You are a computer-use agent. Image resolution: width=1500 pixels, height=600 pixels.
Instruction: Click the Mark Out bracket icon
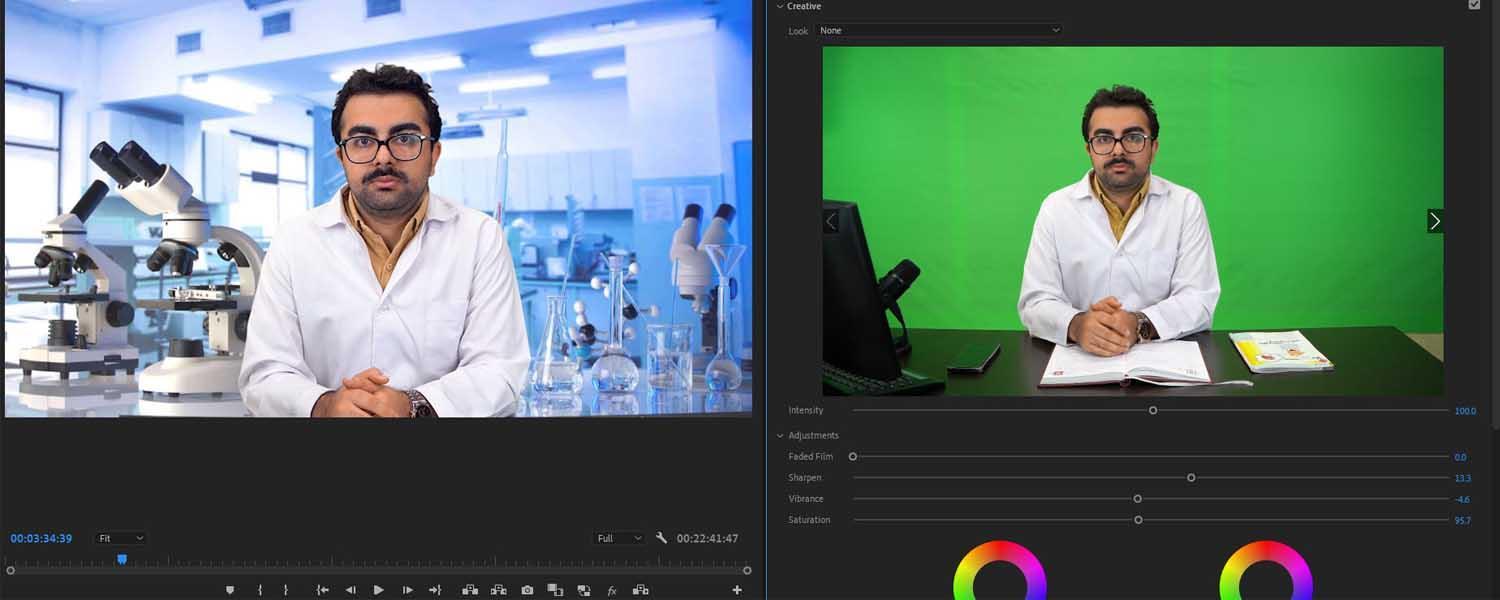(286, 590)
